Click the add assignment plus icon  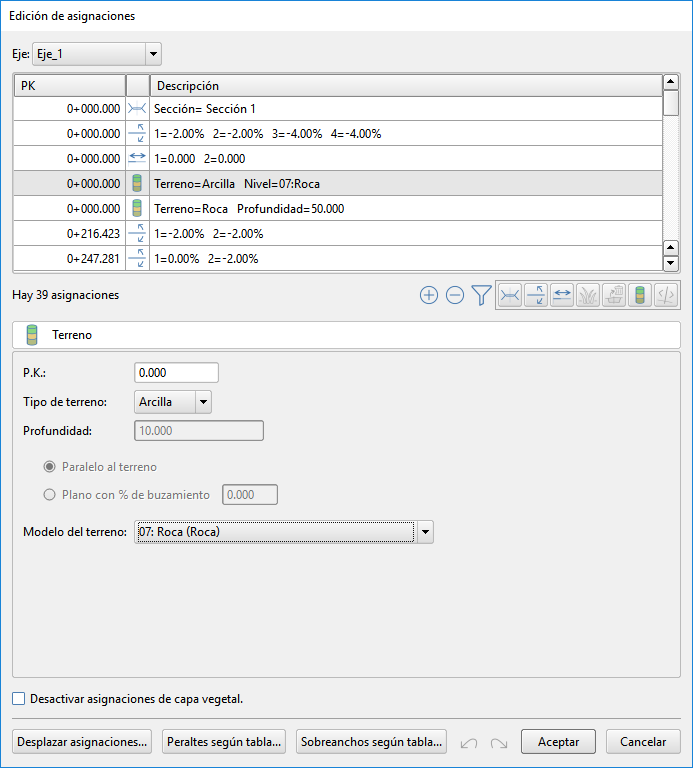(429, 295)
